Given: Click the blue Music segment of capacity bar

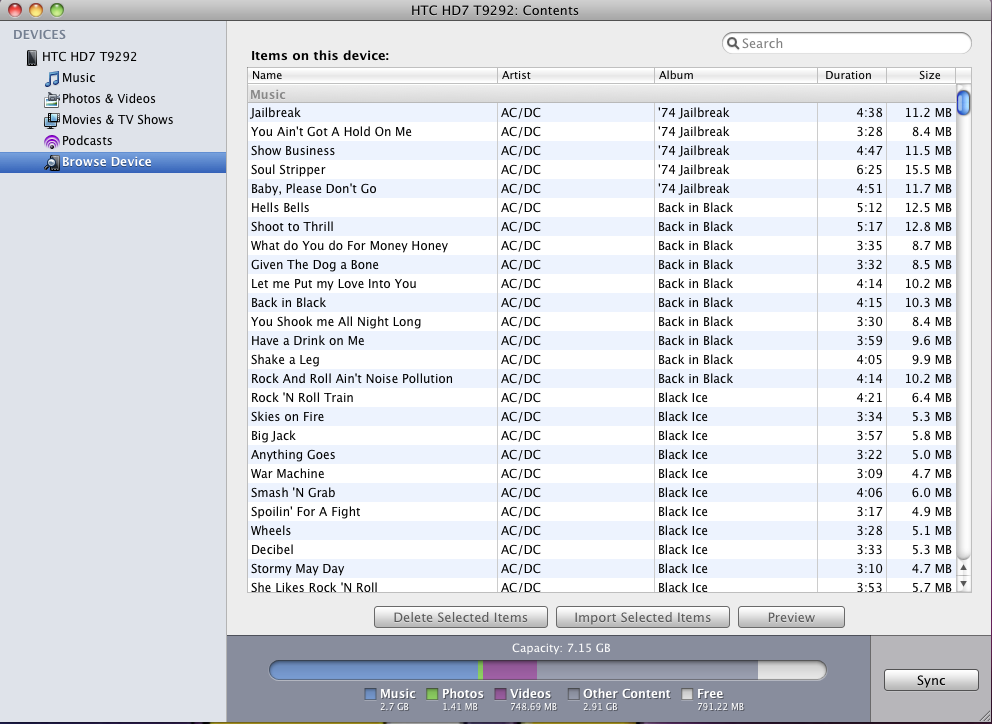Looking at the screenshot, I should click(x=374, y=670).
